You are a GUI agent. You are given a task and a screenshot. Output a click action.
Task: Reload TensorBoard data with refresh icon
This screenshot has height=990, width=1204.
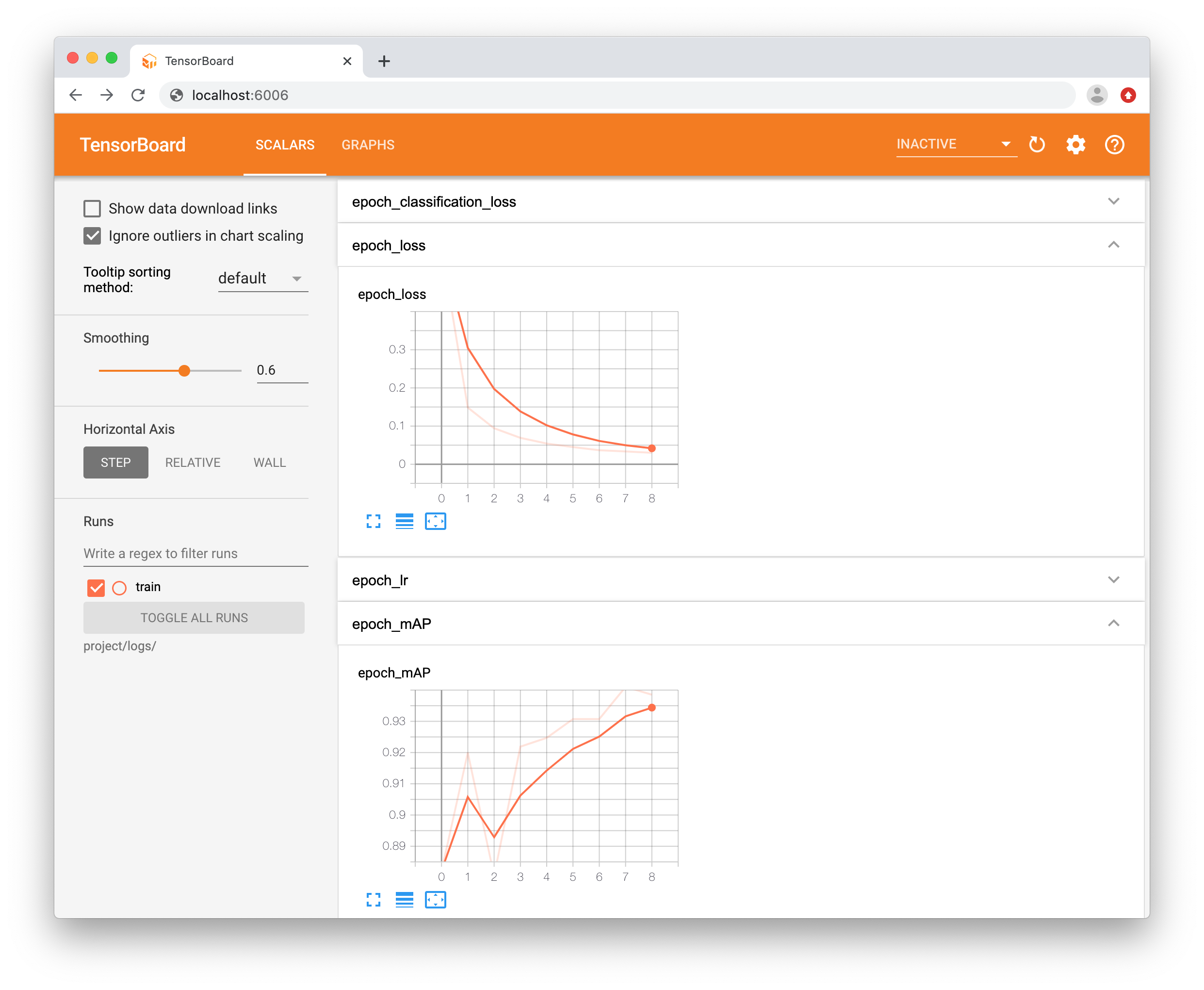1037,145
